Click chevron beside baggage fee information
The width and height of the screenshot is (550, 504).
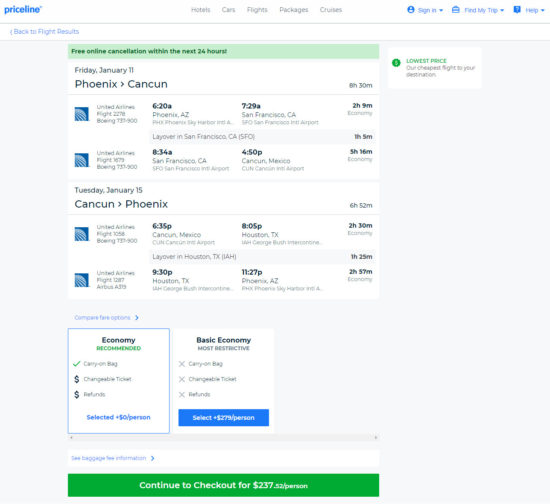tap(152, 458)
